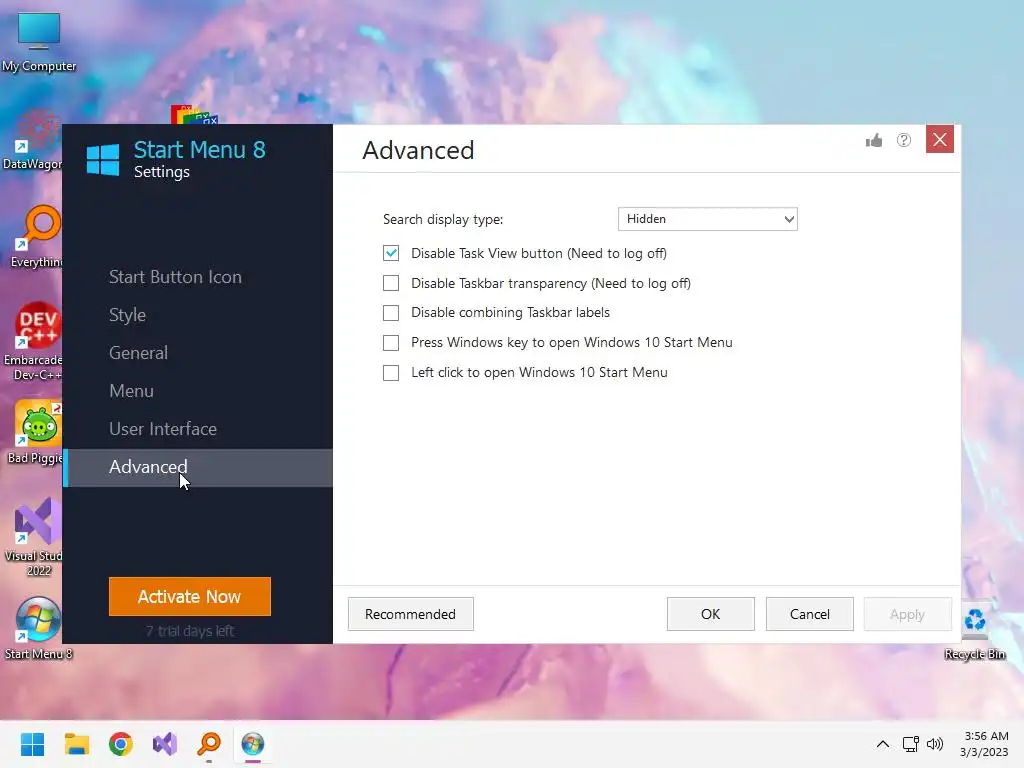The height and width of the screenshot is (768, 1024).
Task: Select Recycle Bin desktop icon
Action: coord(975,632)
